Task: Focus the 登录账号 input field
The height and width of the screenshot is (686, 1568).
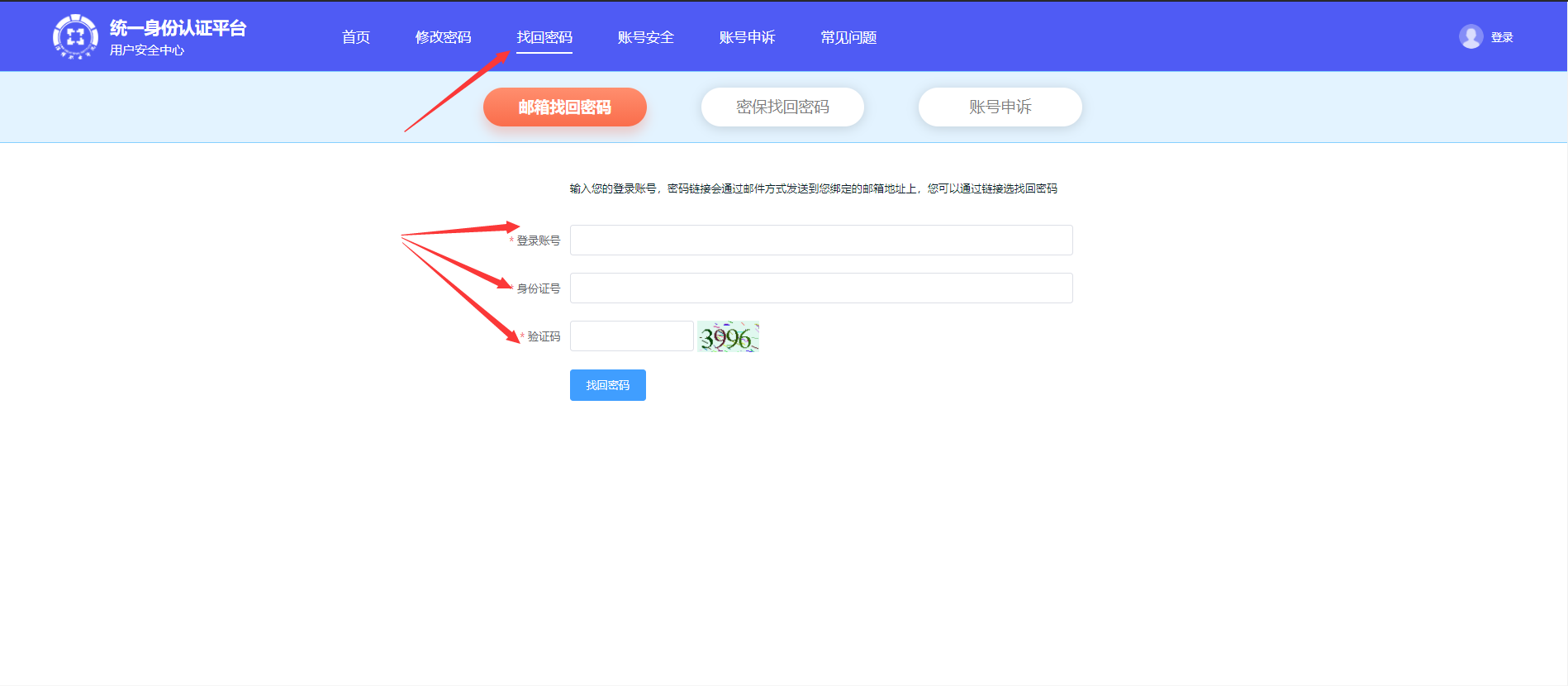Action: click(x=821, y=241)
